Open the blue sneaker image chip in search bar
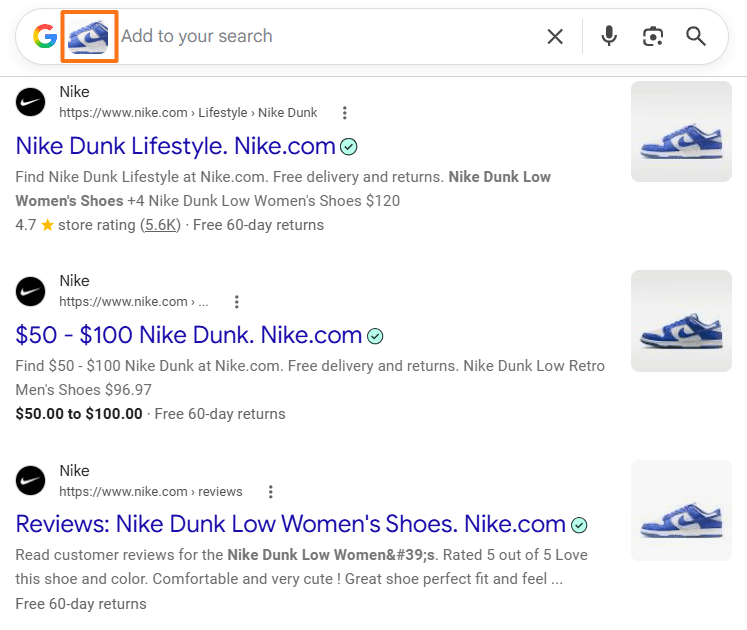 tap(89, 37)
